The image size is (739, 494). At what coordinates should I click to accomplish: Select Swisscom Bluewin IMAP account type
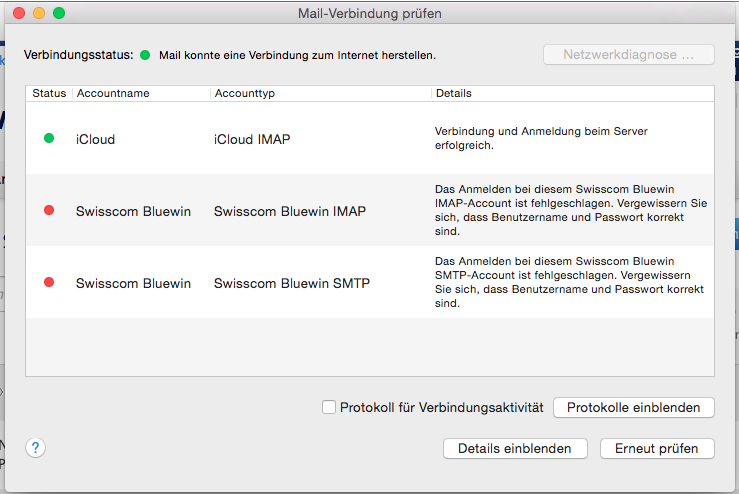coord(290,211)
